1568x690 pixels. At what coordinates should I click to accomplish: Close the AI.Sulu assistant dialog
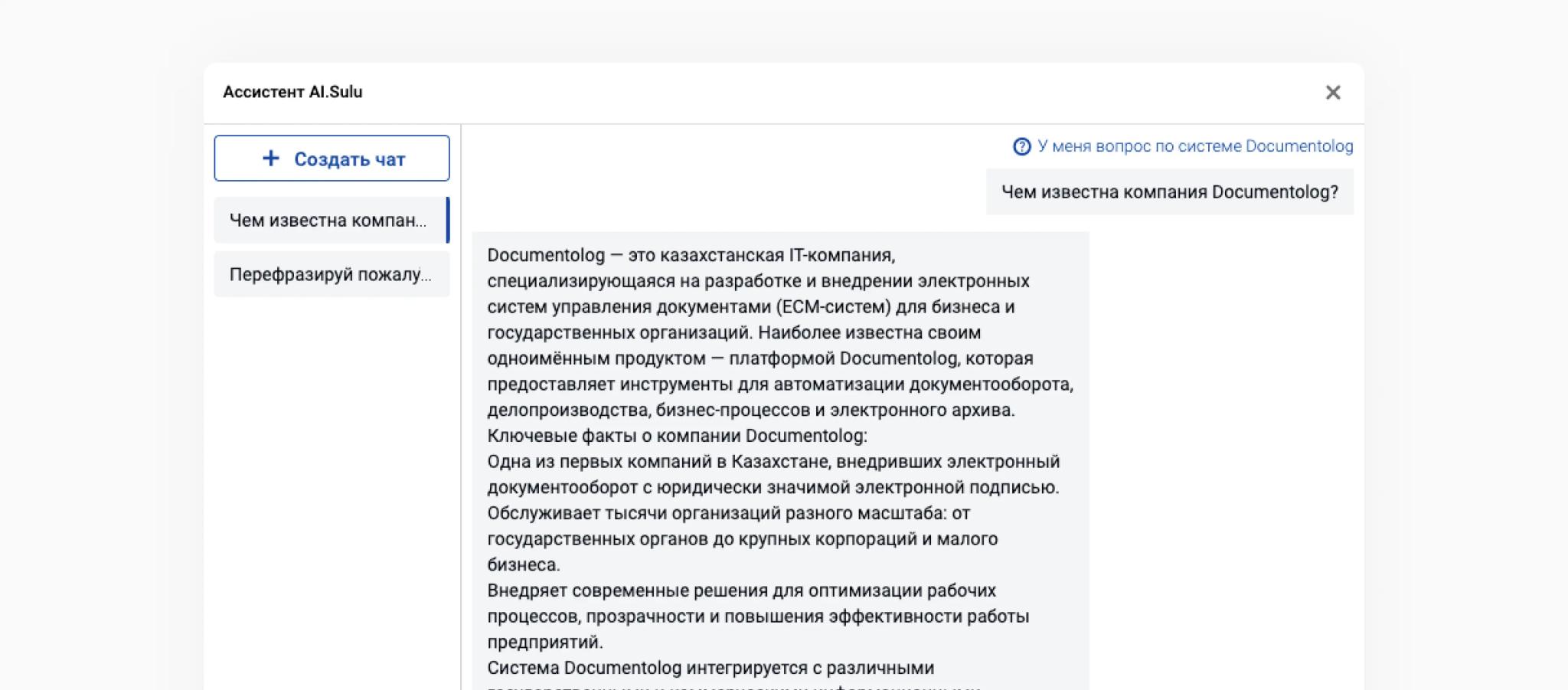(x=1332, y=93)
